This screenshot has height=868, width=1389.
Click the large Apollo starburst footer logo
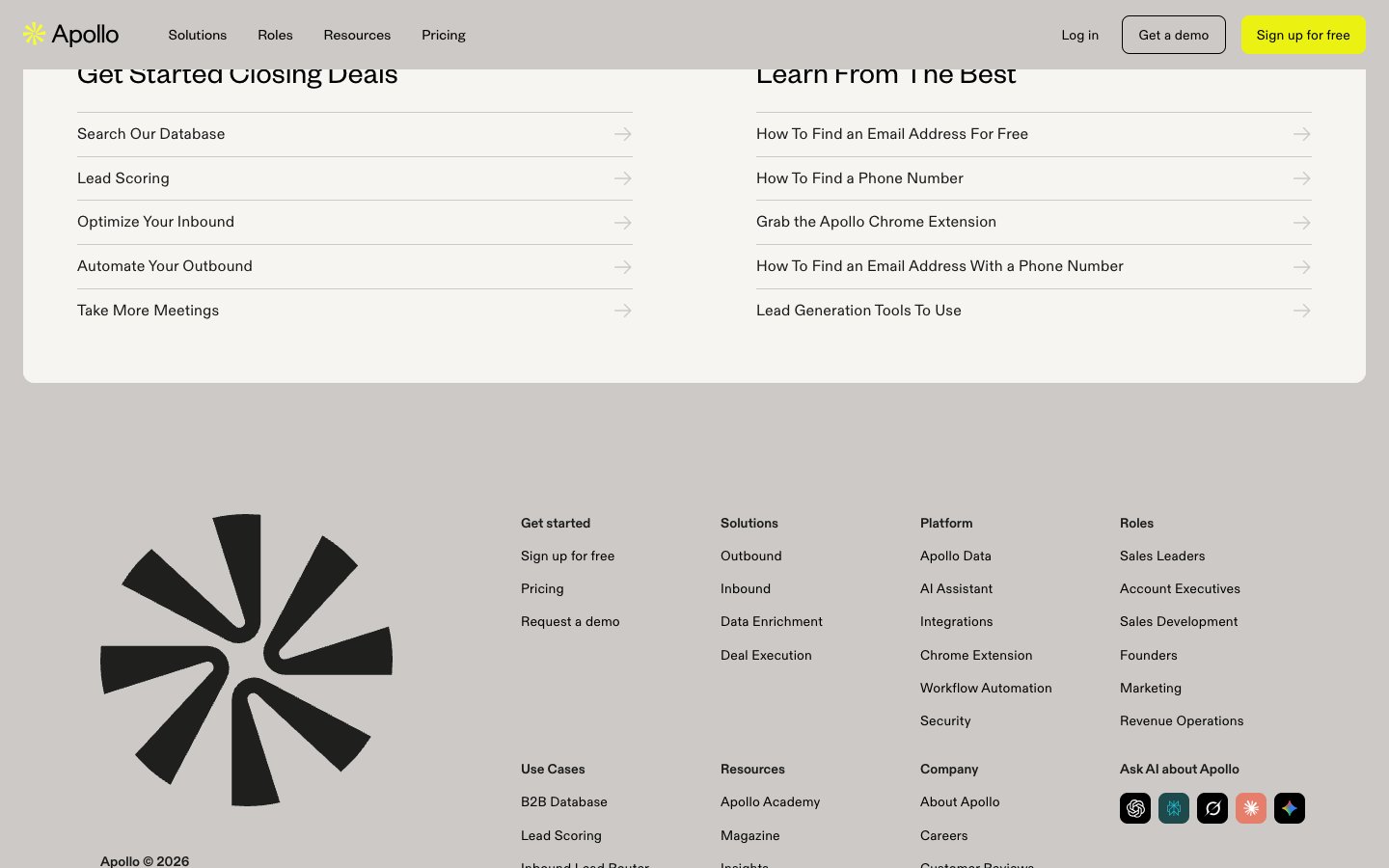[247, 660]
